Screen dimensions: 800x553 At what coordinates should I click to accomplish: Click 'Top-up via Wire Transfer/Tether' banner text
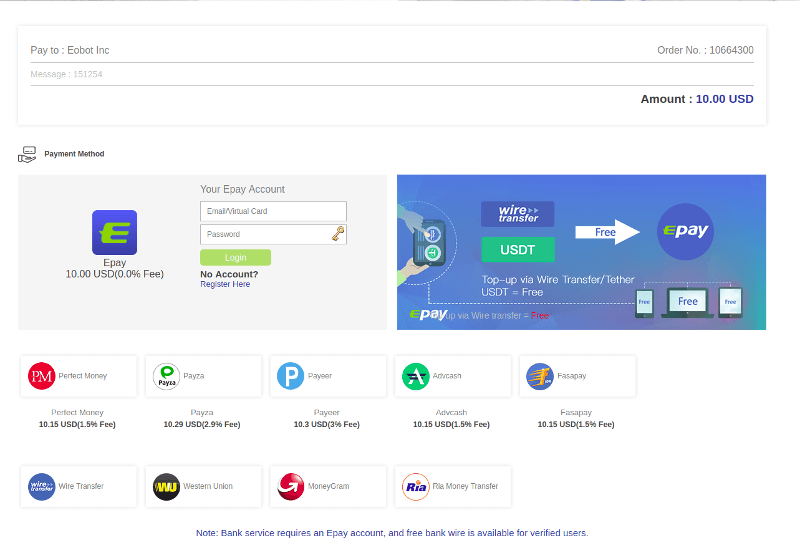point(558,280)
